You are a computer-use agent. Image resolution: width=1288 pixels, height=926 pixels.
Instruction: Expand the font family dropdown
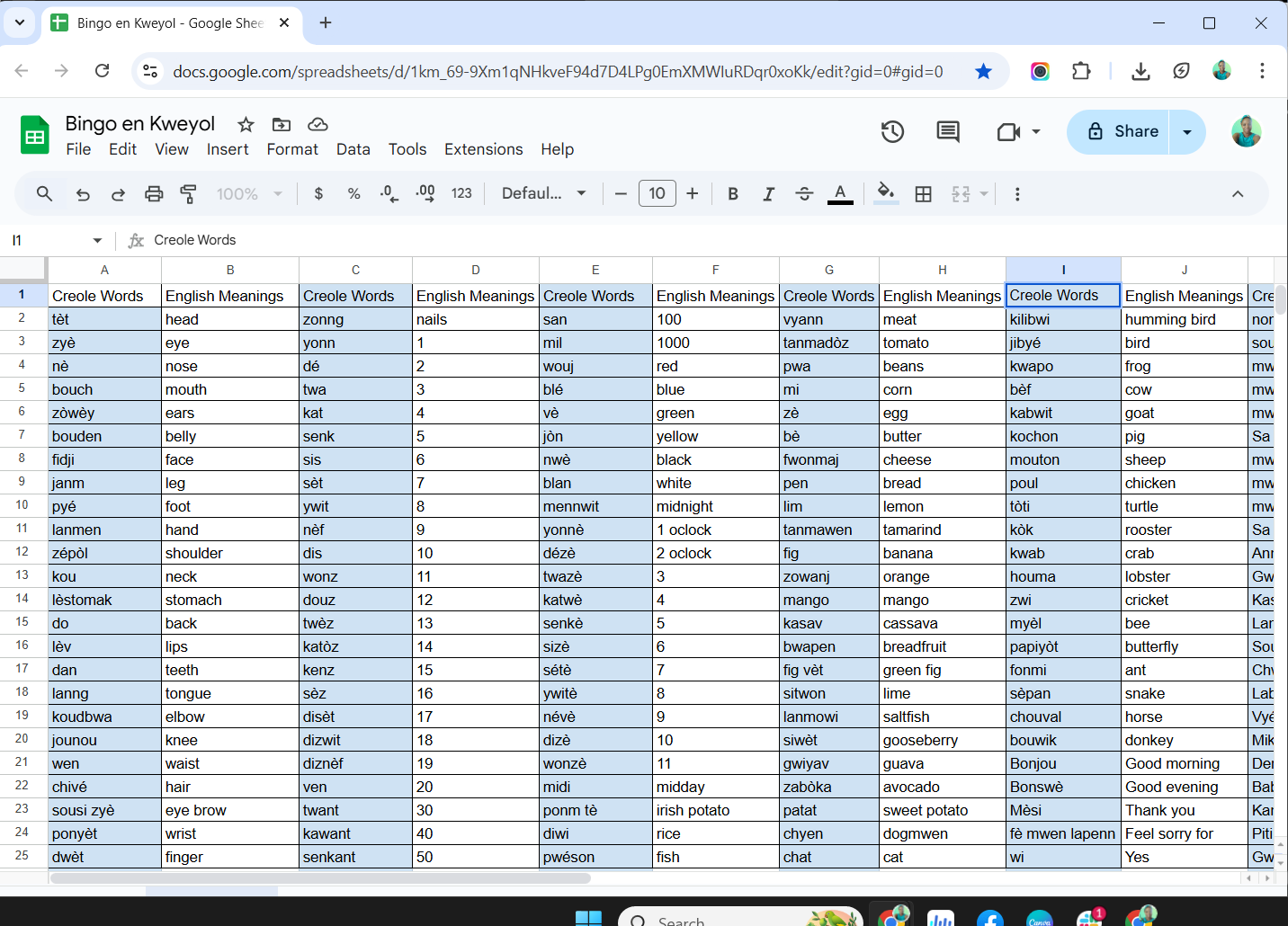[543, 194]
